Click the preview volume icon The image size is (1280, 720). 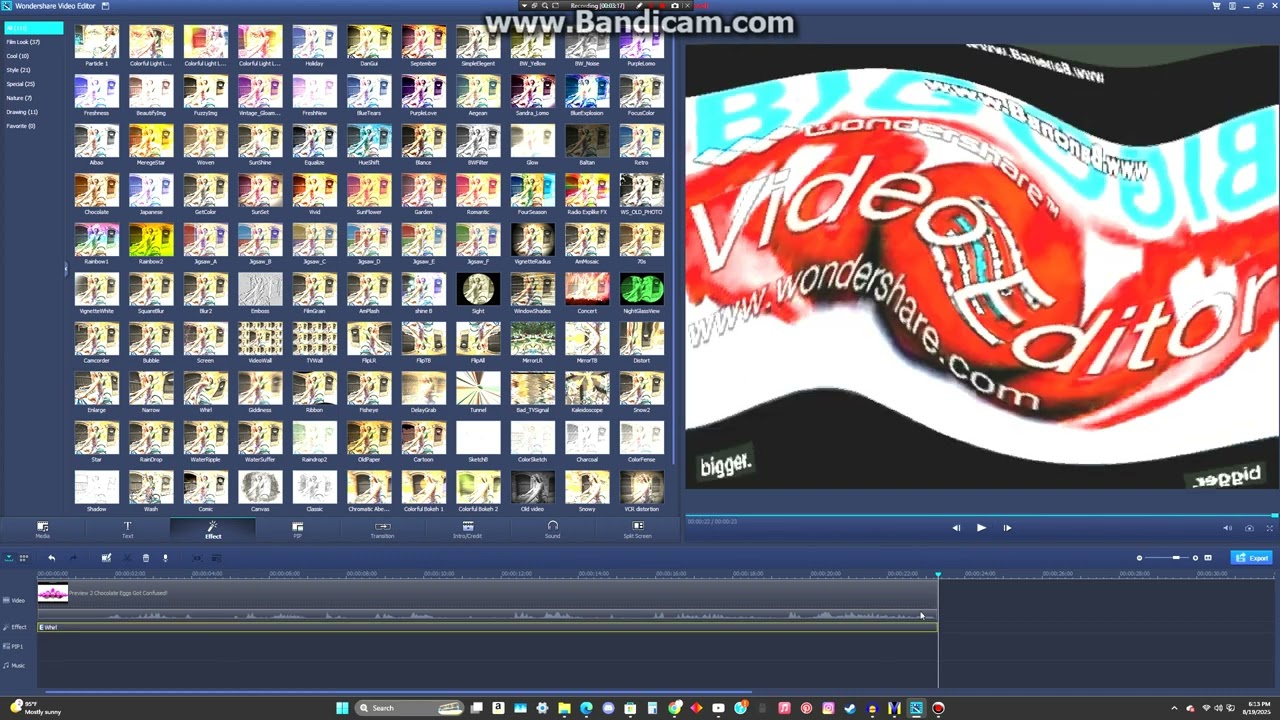tap(1228, 528)
